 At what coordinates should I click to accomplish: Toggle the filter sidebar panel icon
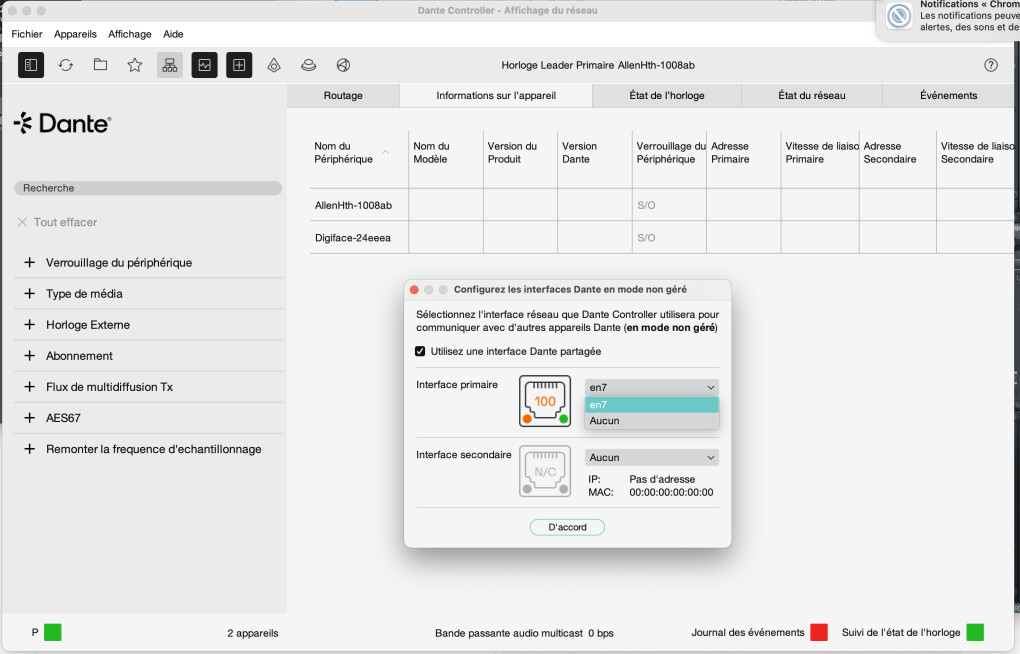tap(31, 65)
